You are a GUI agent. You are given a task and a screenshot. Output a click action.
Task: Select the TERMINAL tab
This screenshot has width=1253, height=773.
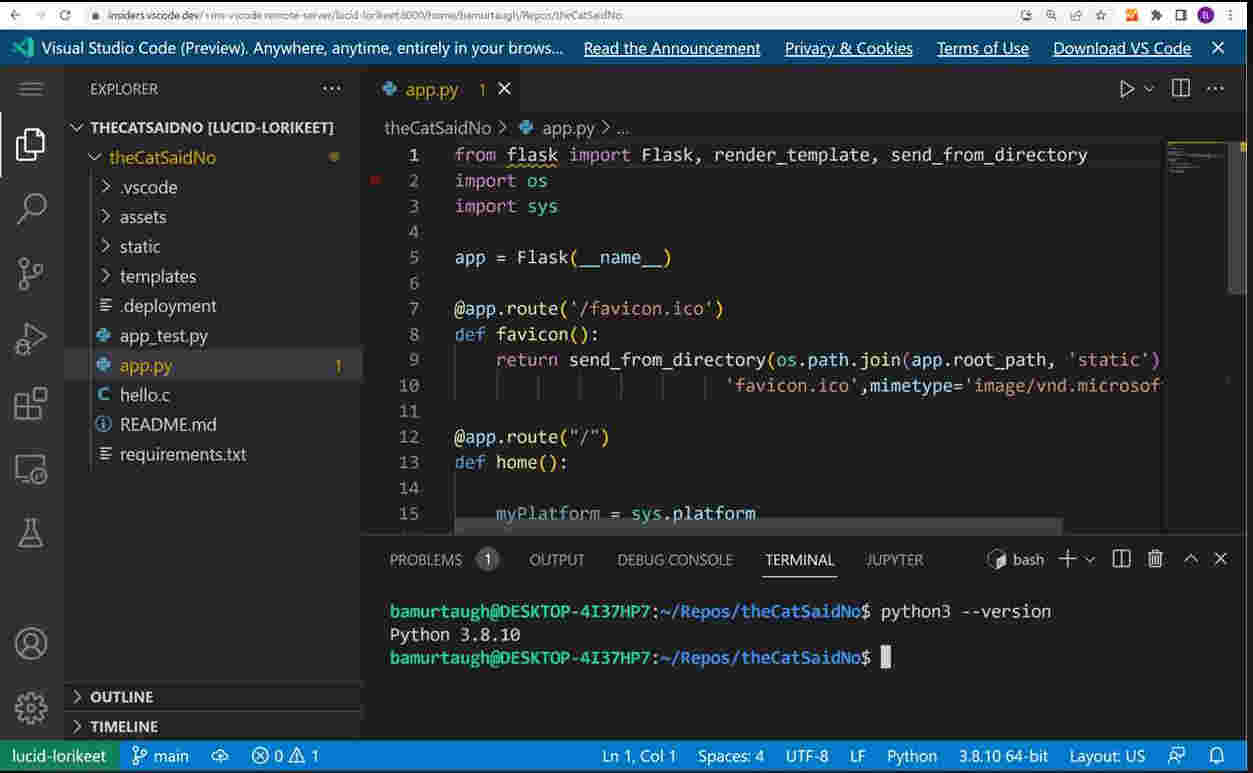click(800, 560)
